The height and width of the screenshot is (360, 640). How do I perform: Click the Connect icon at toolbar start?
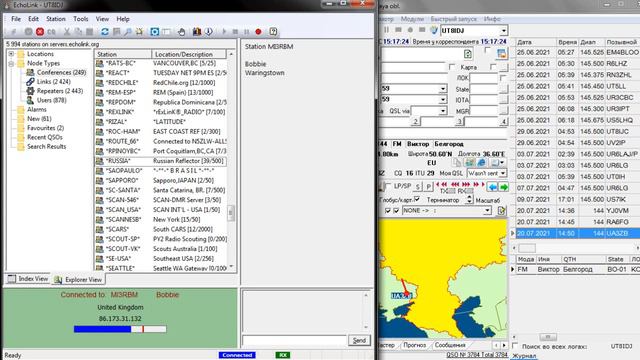tap(13, 31)
